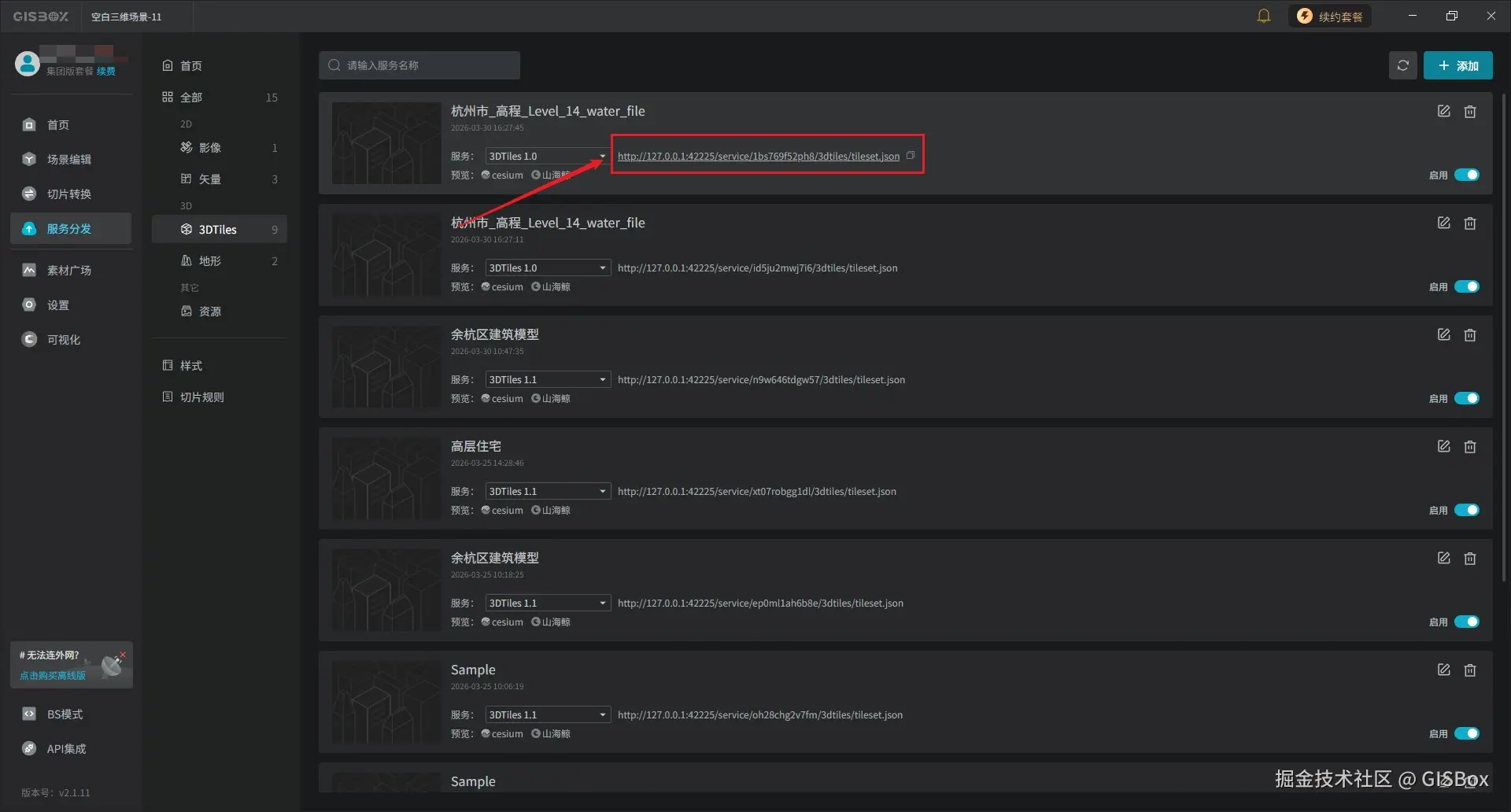Switch to the 地形 category

(x=210, y=260)
